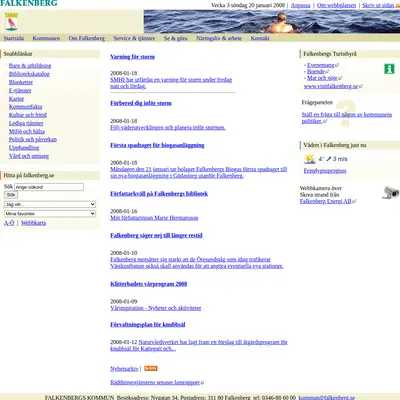Image resolution: width=400 pixels, height=400 pixels.
Task: Open the Politik och påverkan link
Action: [x=33, y=139]
